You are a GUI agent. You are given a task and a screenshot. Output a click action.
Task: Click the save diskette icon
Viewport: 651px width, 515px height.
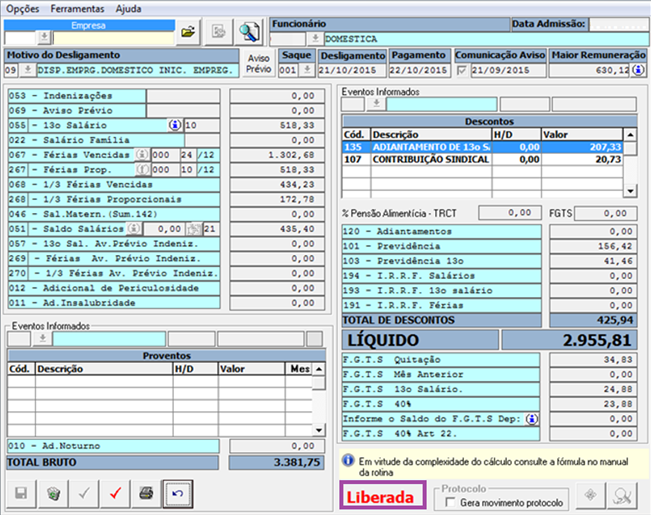pos(21,493)
